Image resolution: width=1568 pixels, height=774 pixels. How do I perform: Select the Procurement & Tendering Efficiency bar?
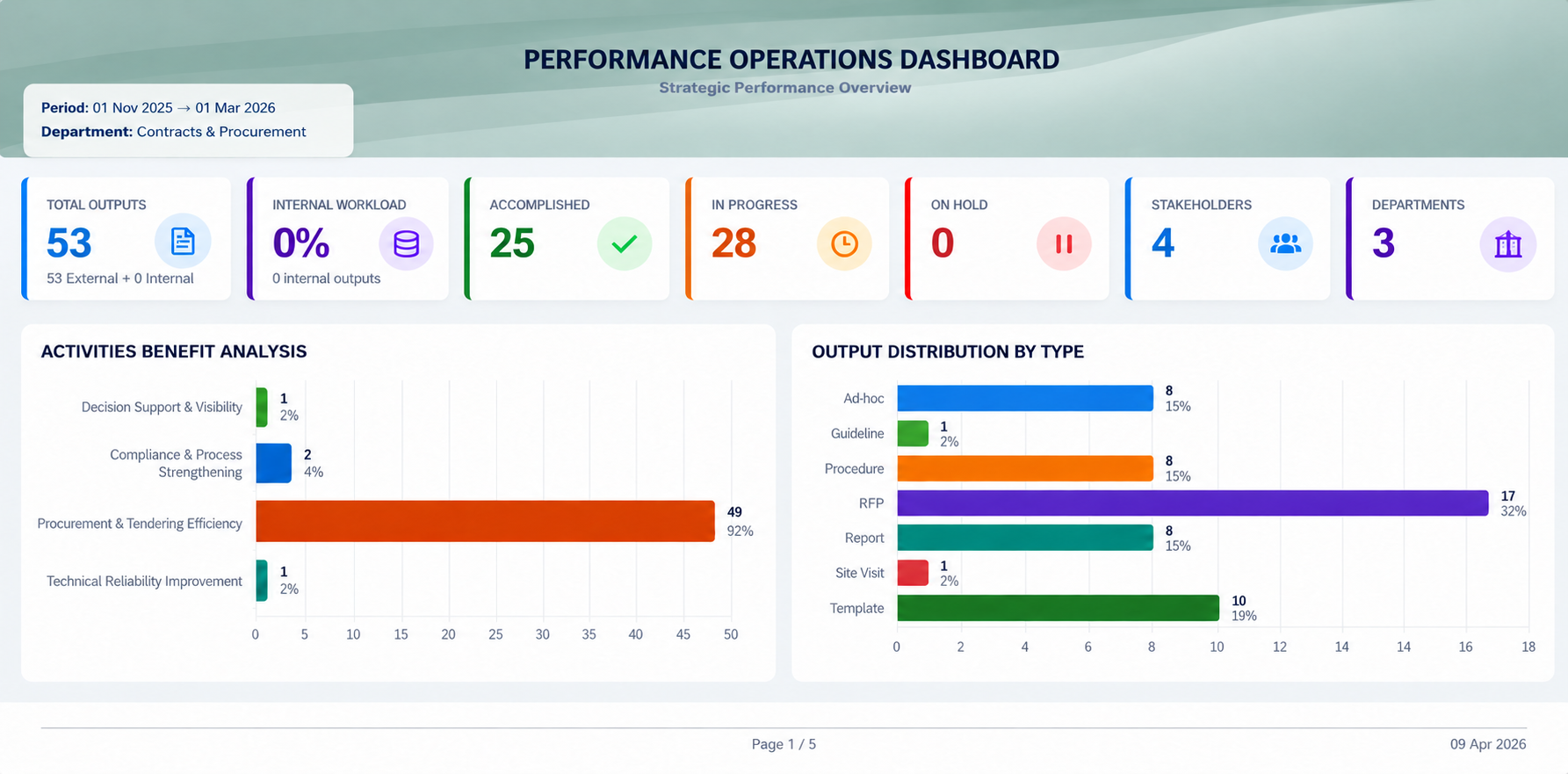485,521
